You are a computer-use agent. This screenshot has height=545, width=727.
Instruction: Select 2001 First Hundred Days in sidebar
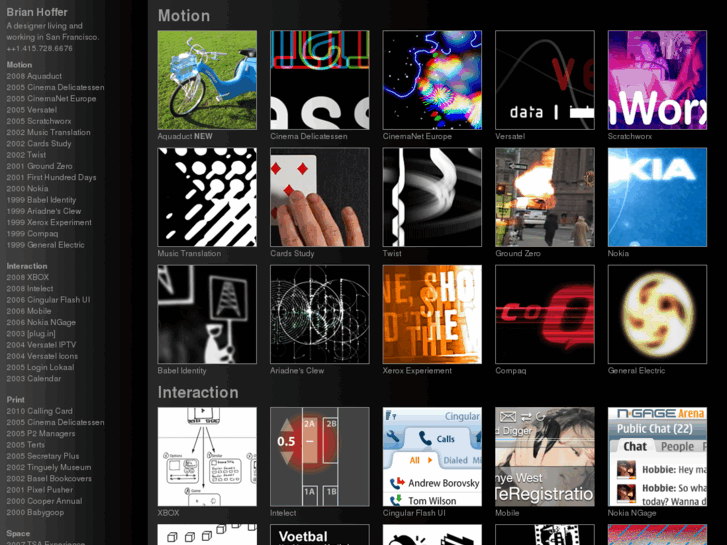point(51,177)
